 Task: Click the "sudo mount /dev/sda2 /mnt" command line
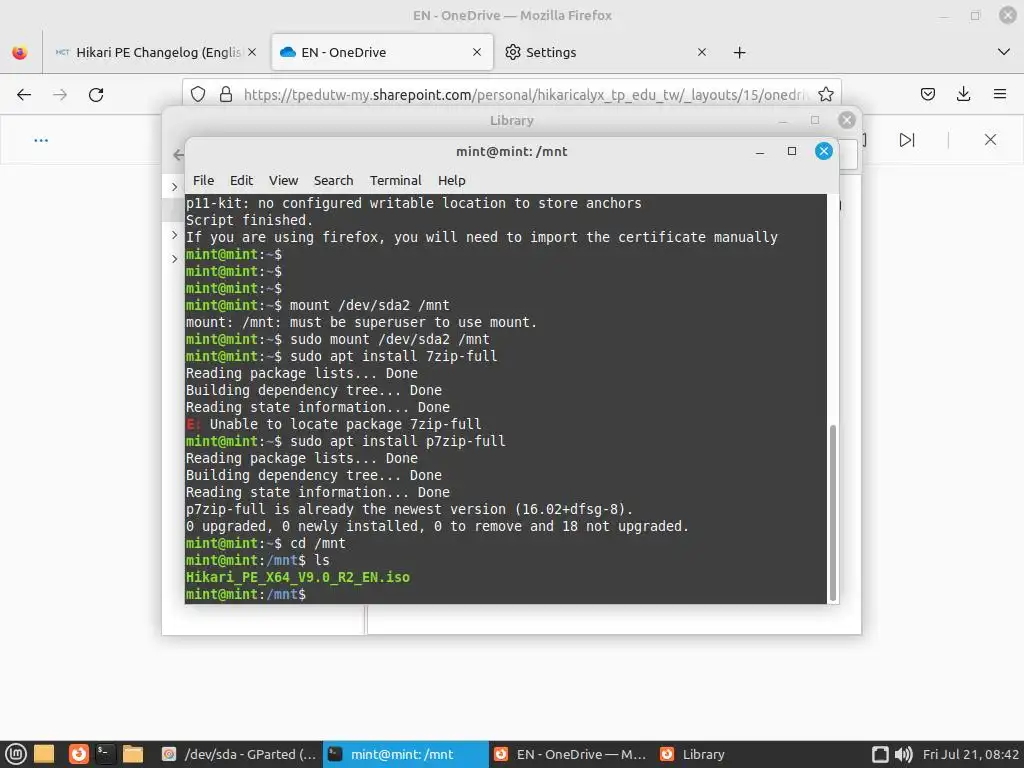click(x=390, y=340)
